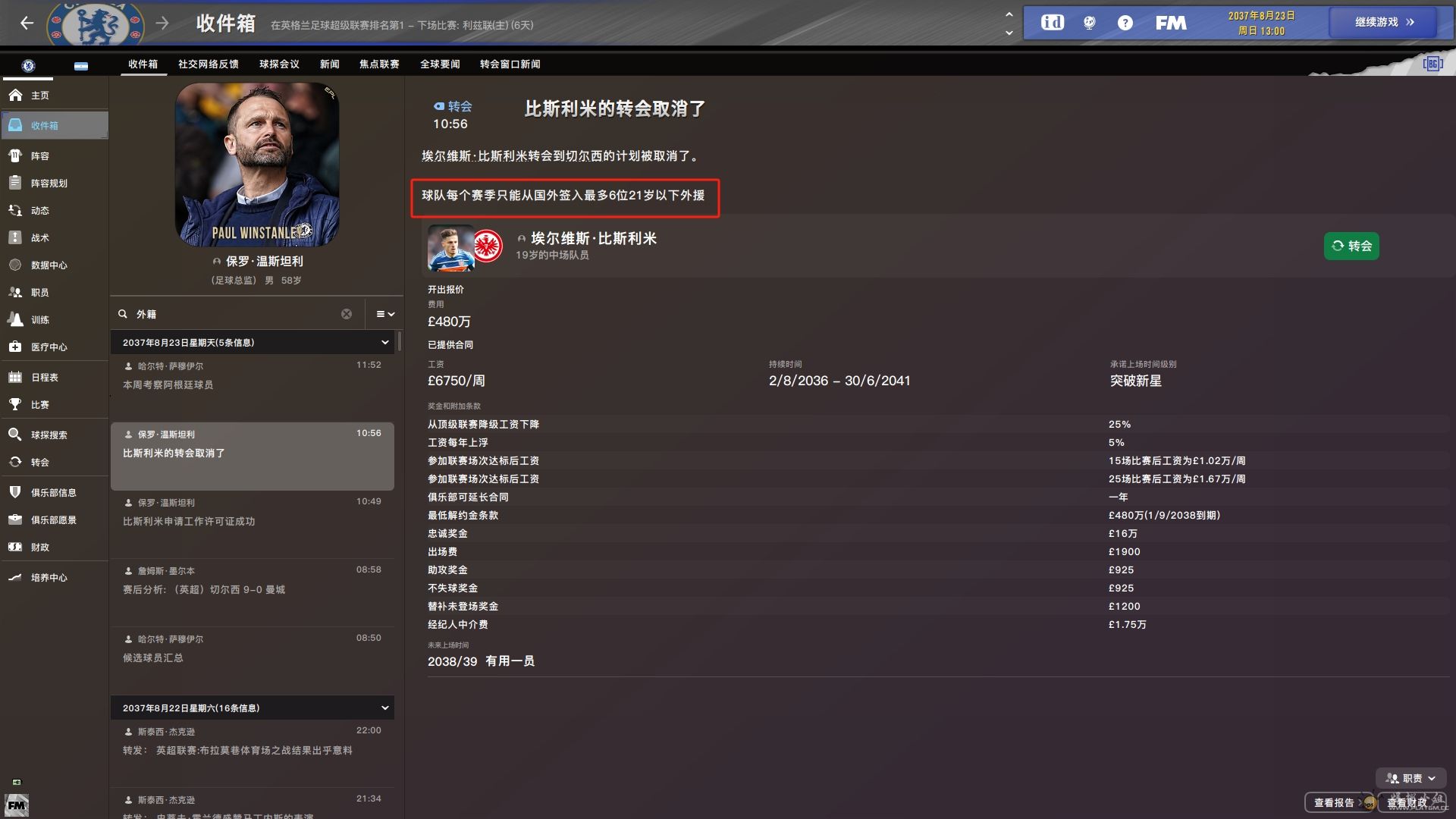Viewport: 1456px width, 819px height.
Task: Open Scouting search in the sidebar
Action: (x=49, y=435)
